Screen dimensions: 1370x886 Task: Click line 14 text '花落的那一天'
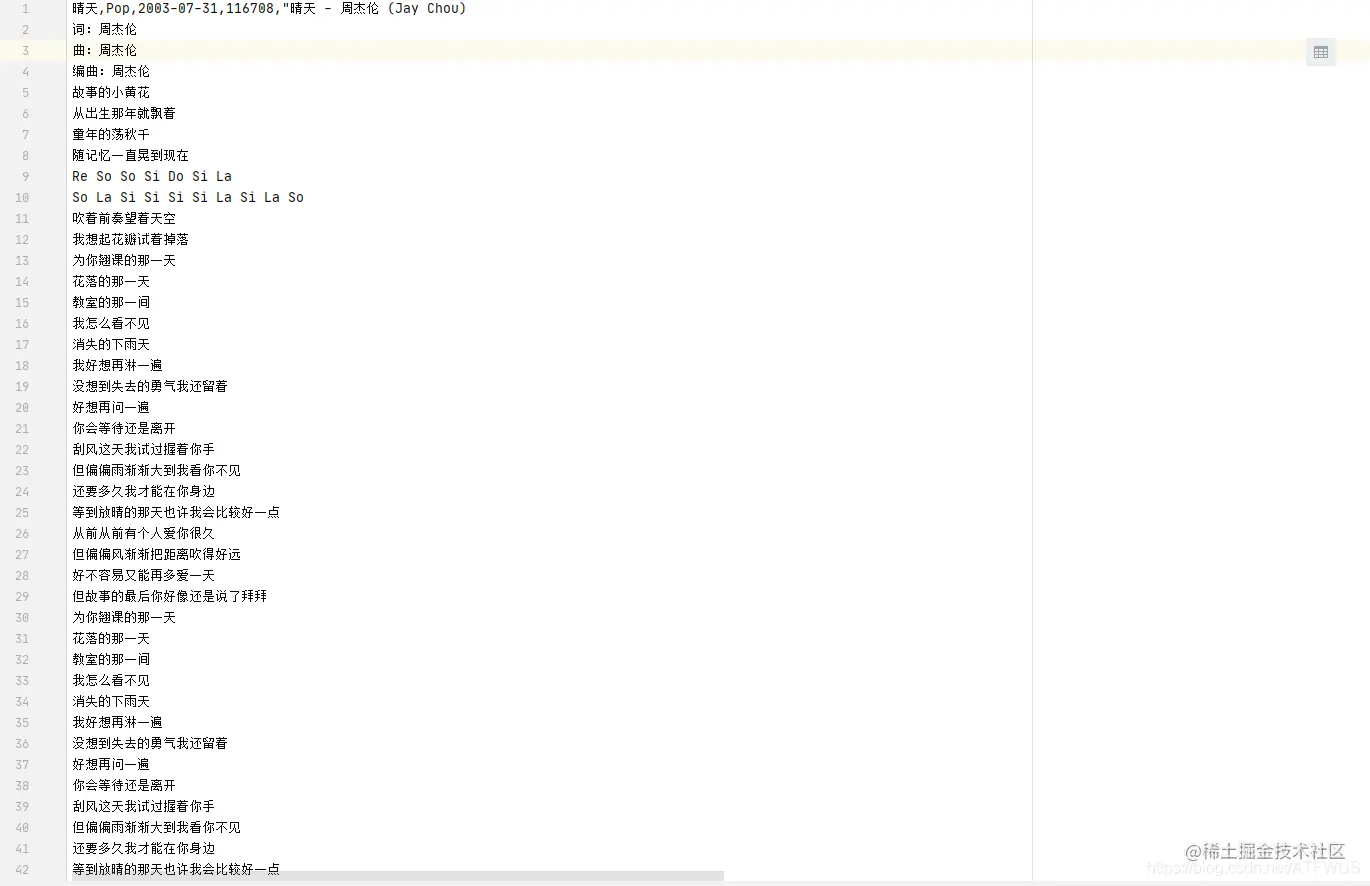(x=111, y=281)
